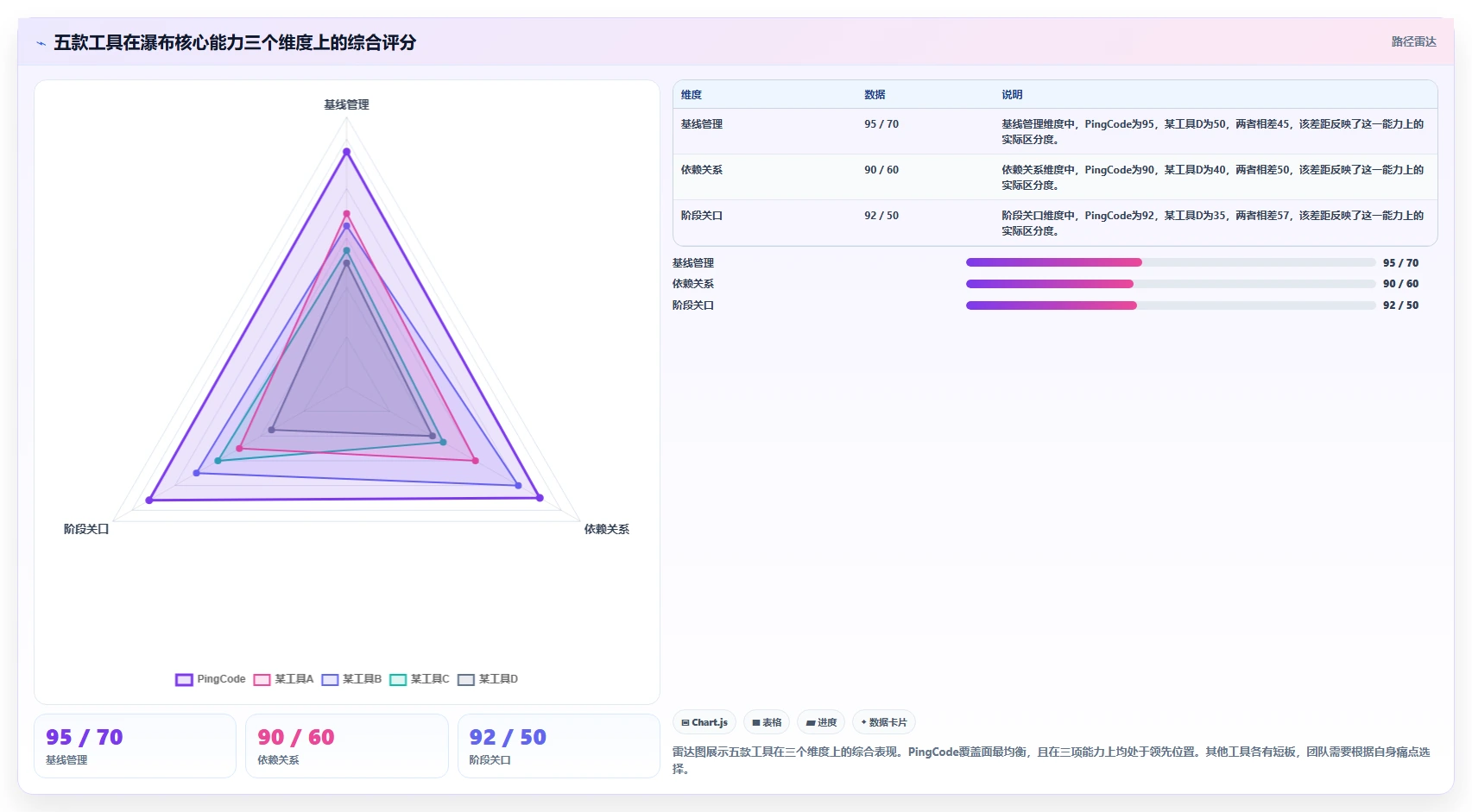Click the 基线管理 progress bar
This screenshot has width=1472, height=812.
pos(1171,262)
